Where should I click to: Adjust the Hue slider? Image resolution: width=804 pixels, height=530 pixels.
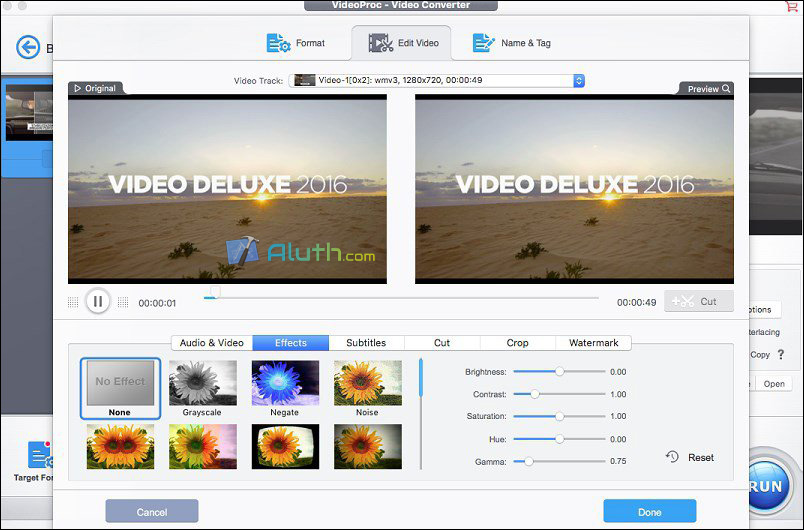click(559, 439)
